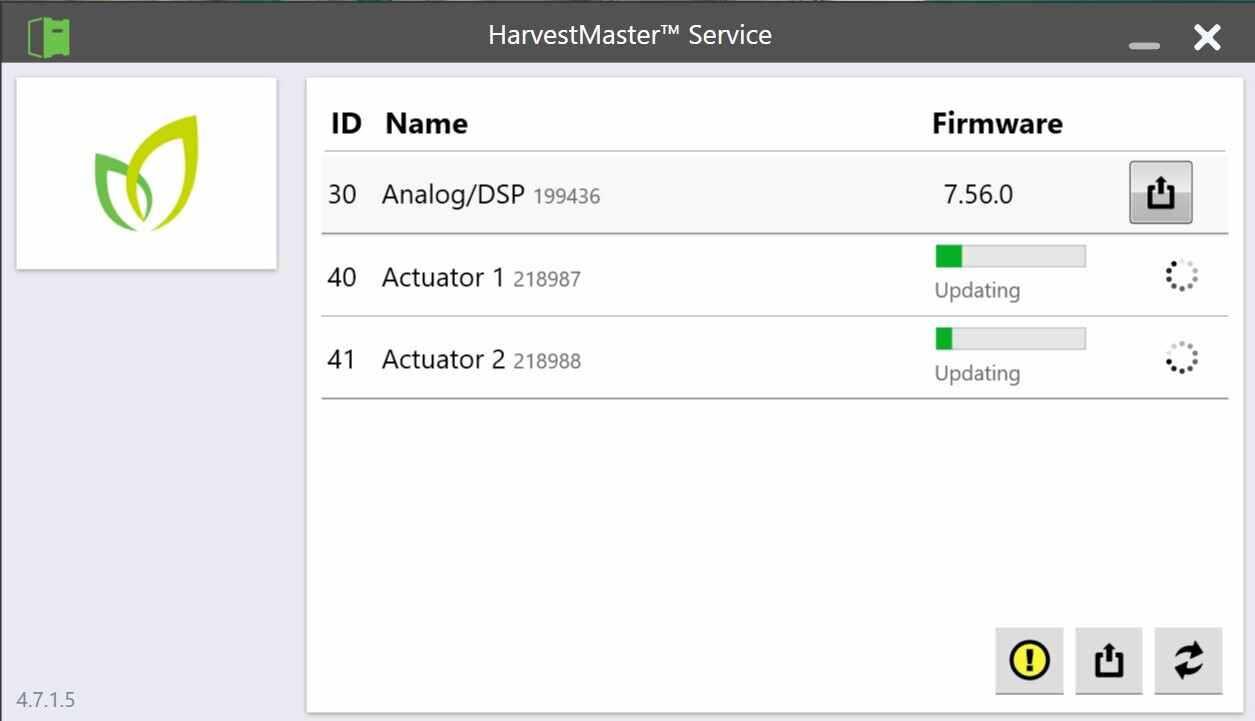Select the Actuator 1 device name
The height and width of the screenshot is (721, 1255).
(443, 277)
